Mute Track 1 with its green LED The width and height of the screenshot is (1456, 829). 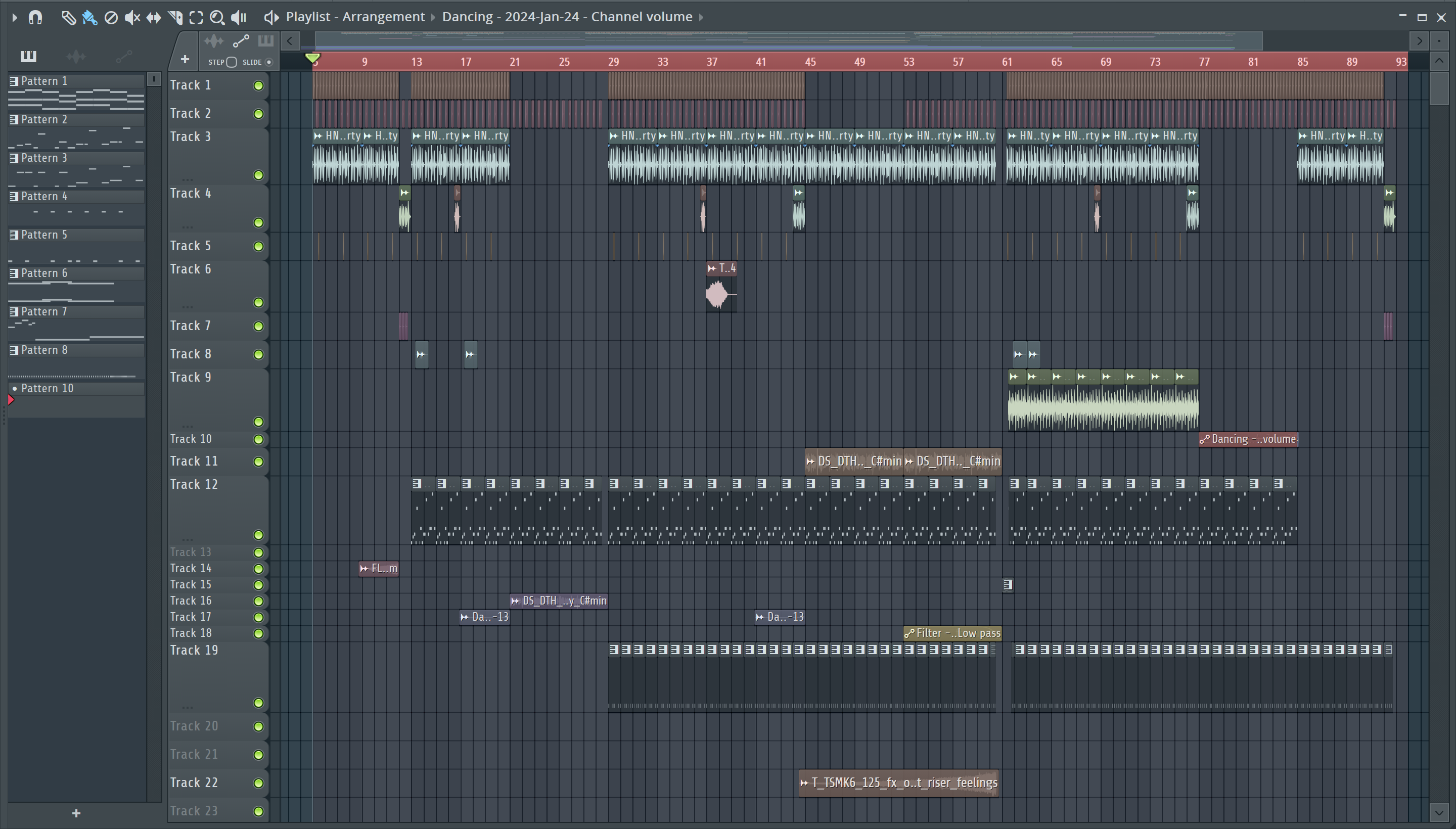(258, 86)
